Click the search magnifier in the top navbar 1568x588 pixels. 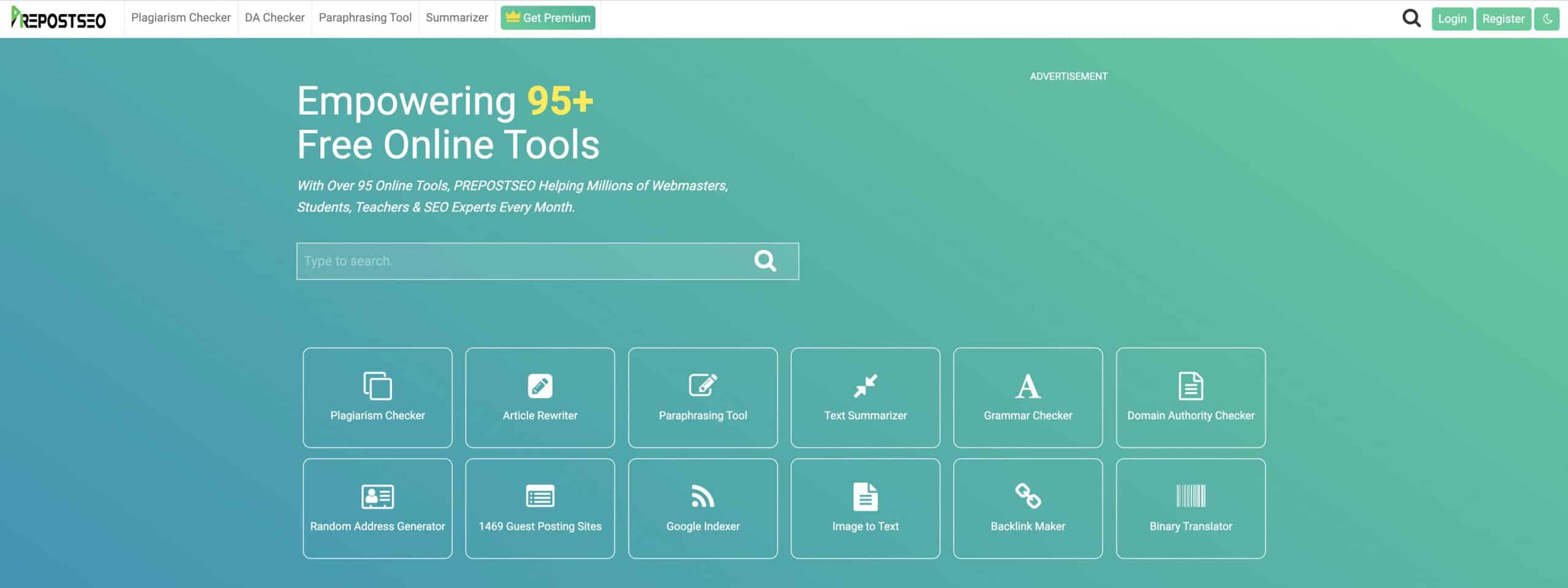(1411, 18)
